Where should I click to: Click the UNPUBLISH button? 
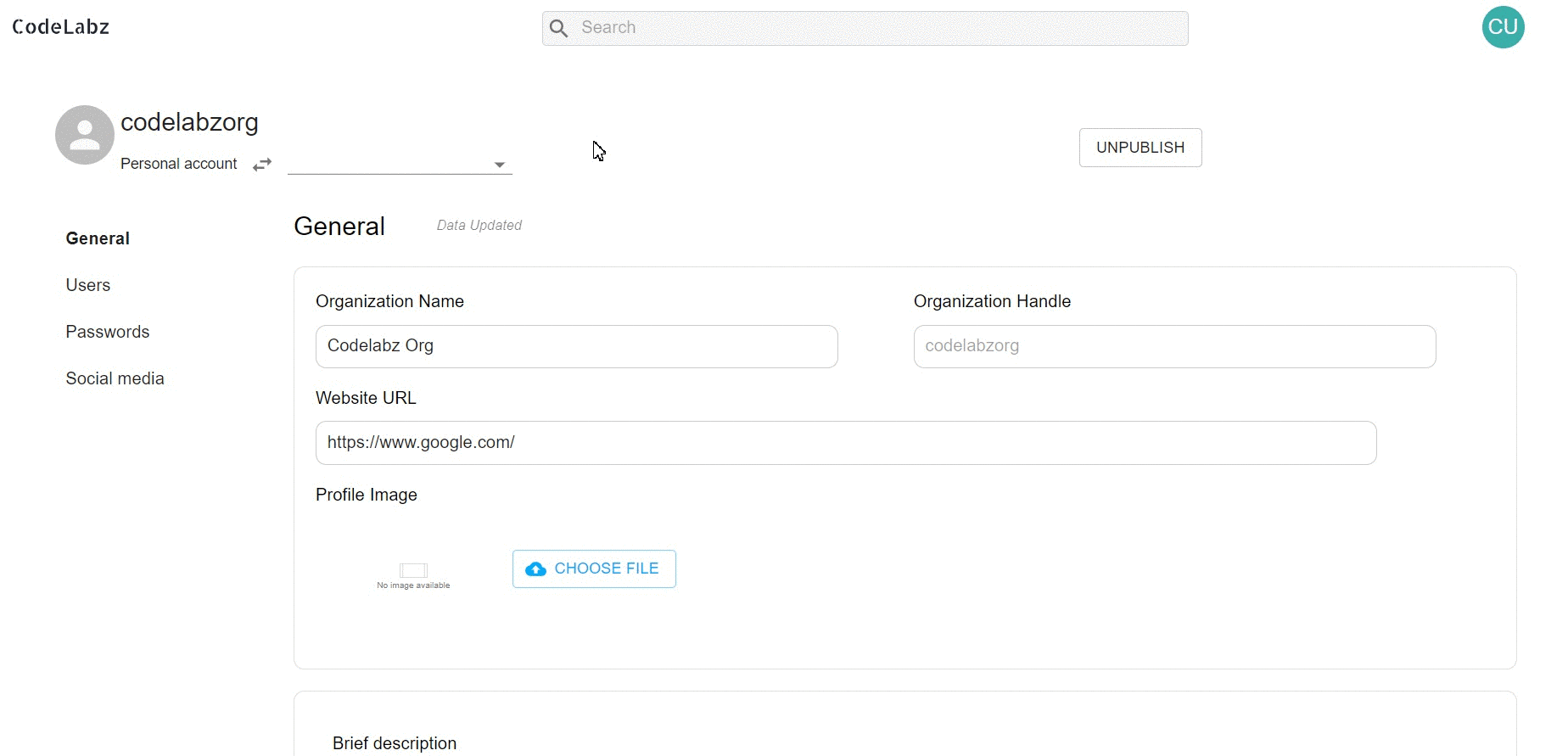pyautogui.click(x=1140, y=148)
